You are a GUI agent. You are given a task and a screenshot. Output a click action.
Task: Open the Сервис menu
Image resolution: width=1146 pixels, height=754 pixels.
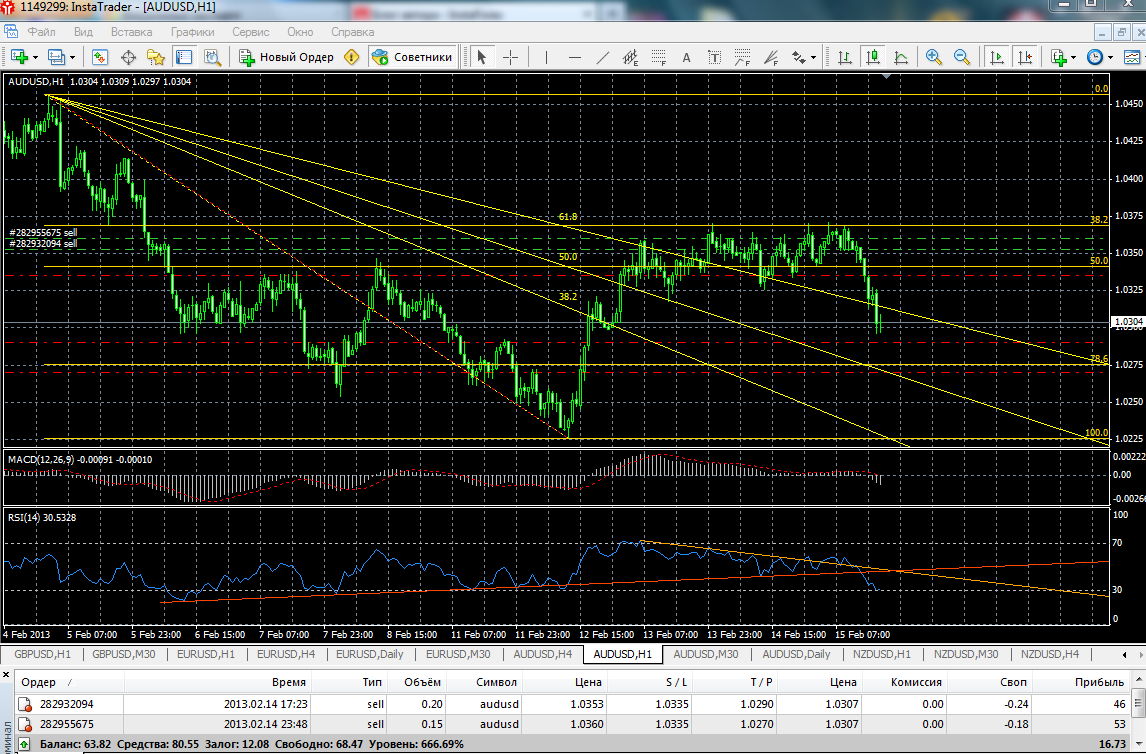(x=251, y=32)
